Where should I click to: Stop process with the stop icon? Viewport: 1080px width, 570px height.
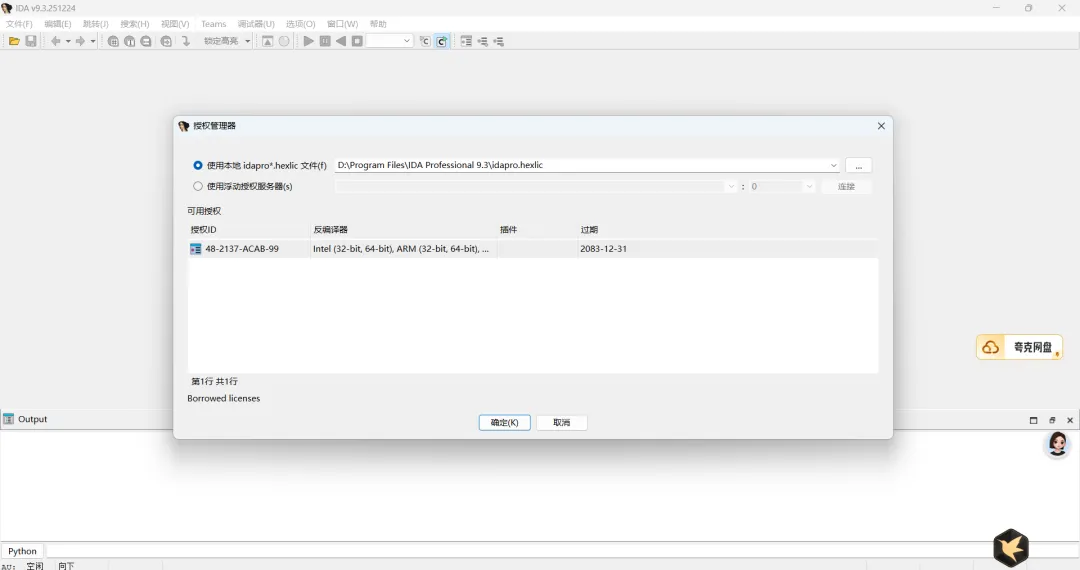[357, 41]
